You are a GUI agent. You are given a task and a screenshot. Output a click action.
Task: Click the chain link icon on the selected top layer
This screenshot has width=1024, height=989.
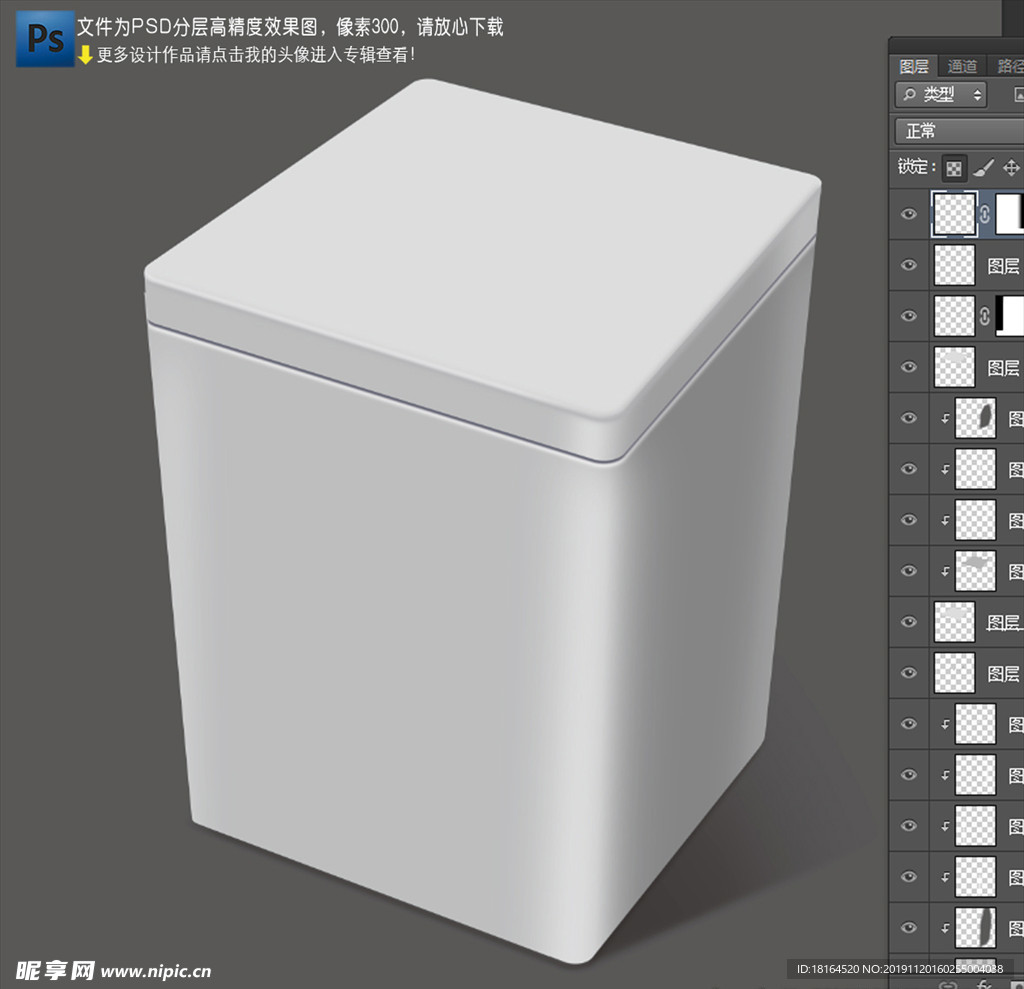(985, 214)
